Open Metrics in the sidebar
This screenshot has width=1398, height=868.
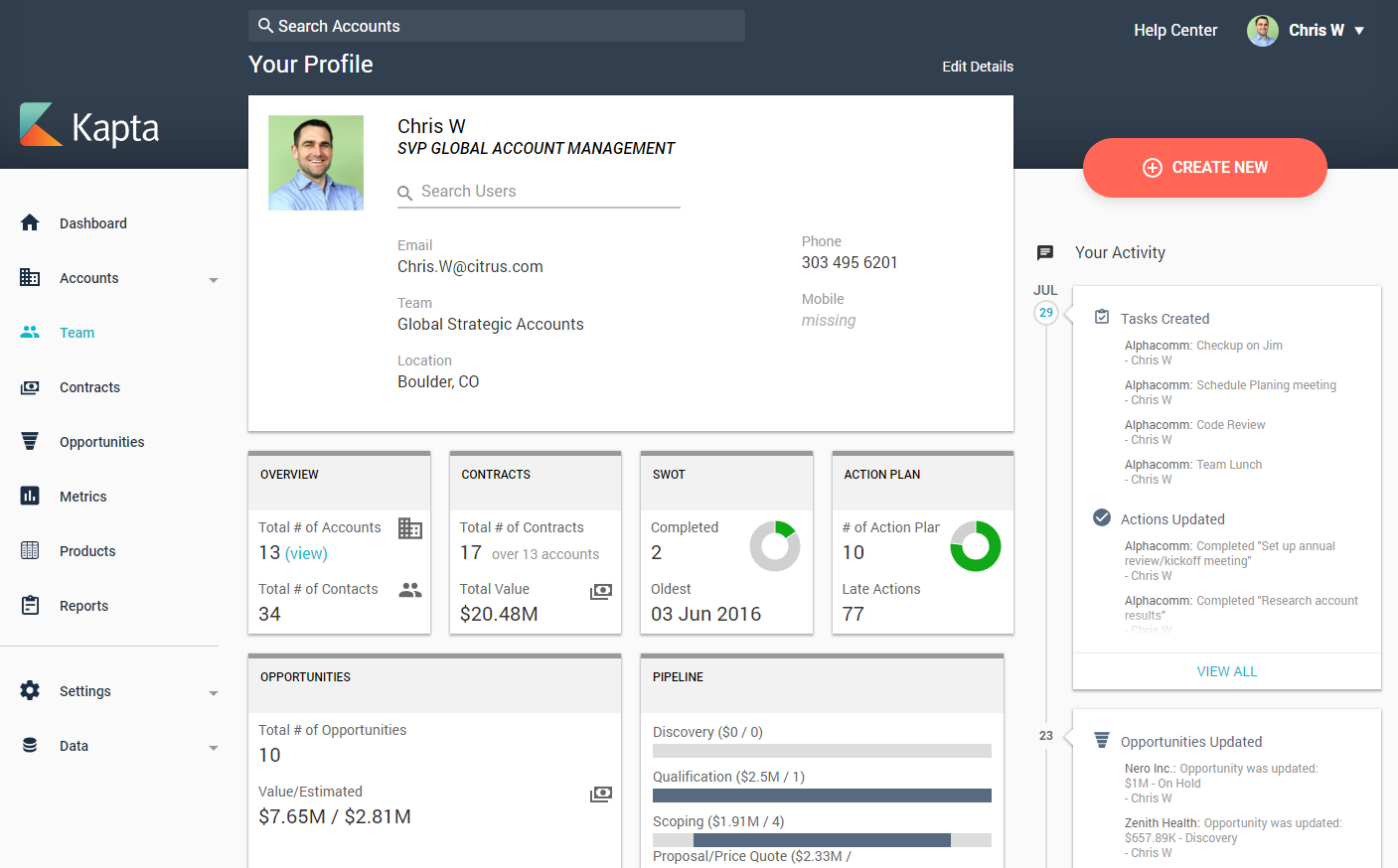[83, 497]
